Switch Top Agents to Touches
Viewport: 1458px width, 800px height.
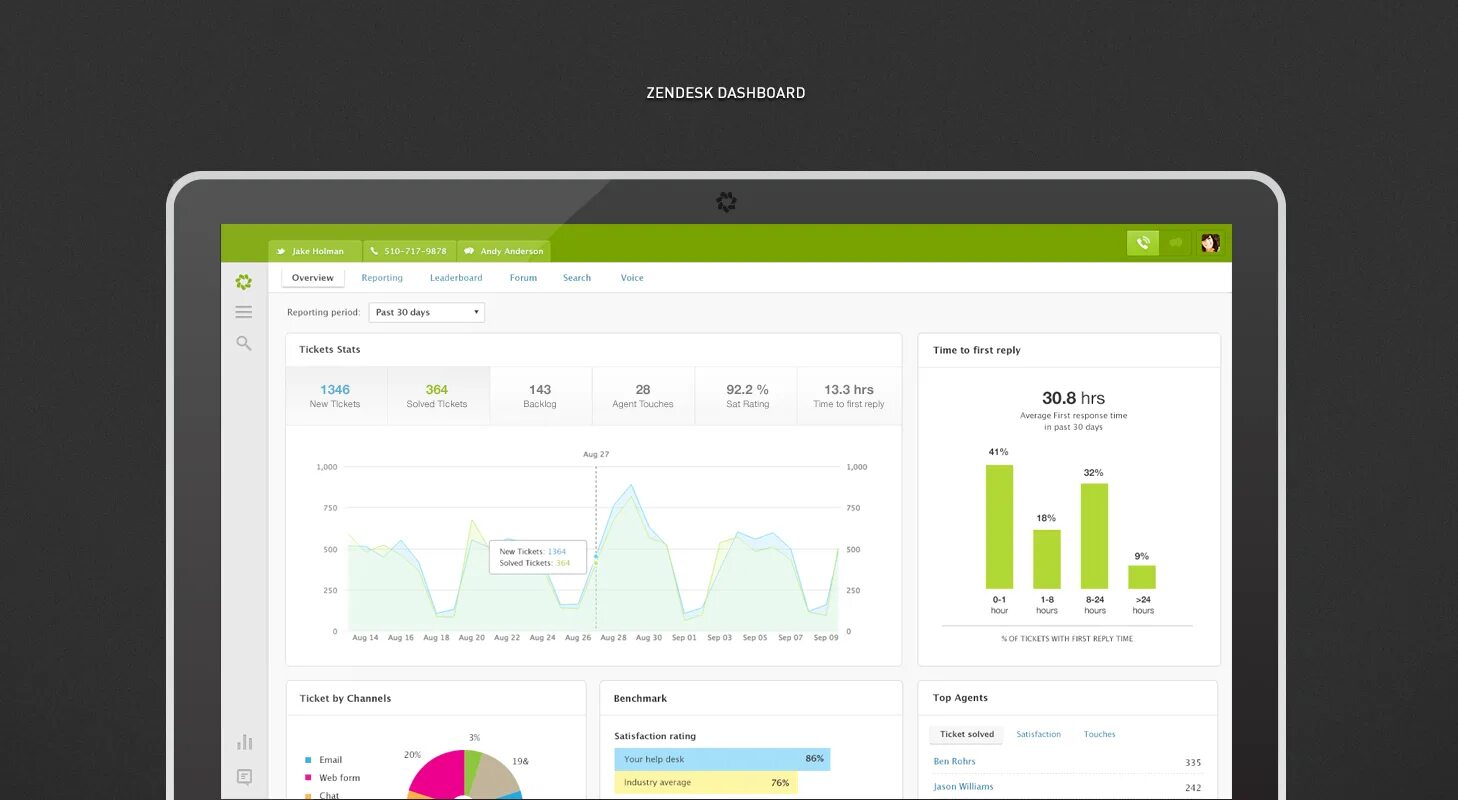[1099, 734]
